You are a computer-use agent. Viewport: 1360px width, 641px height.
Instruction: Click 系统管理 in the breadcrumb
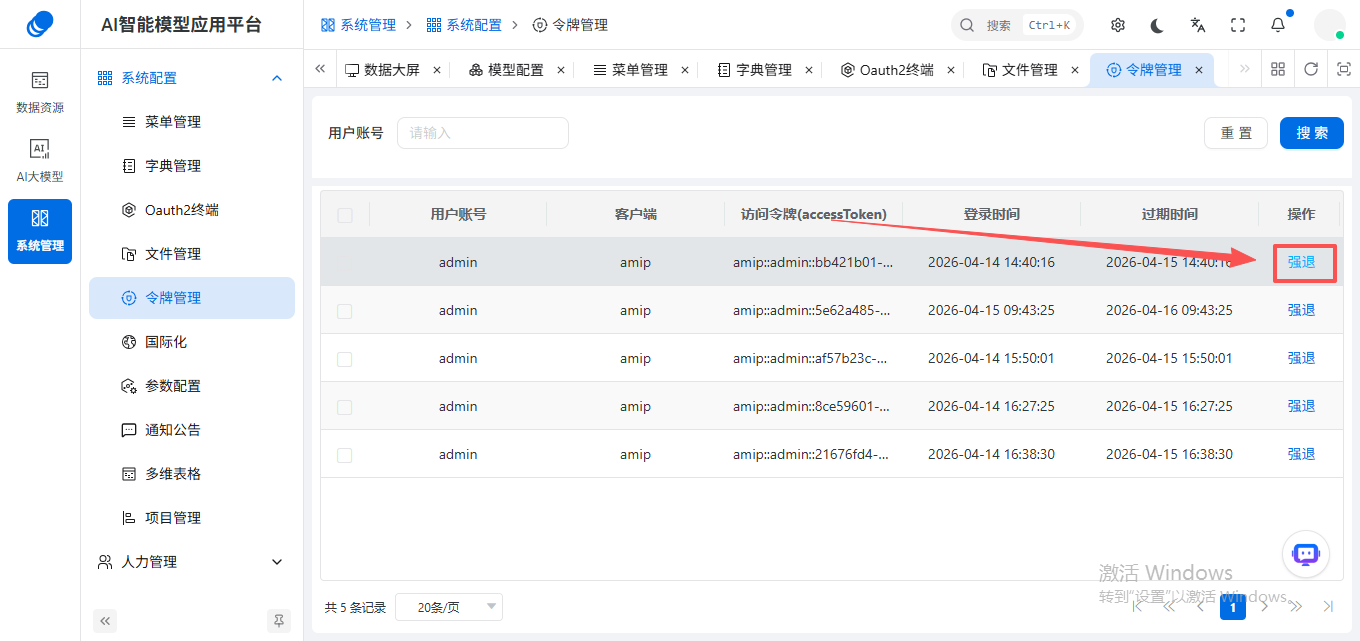(x=358, y=25)
